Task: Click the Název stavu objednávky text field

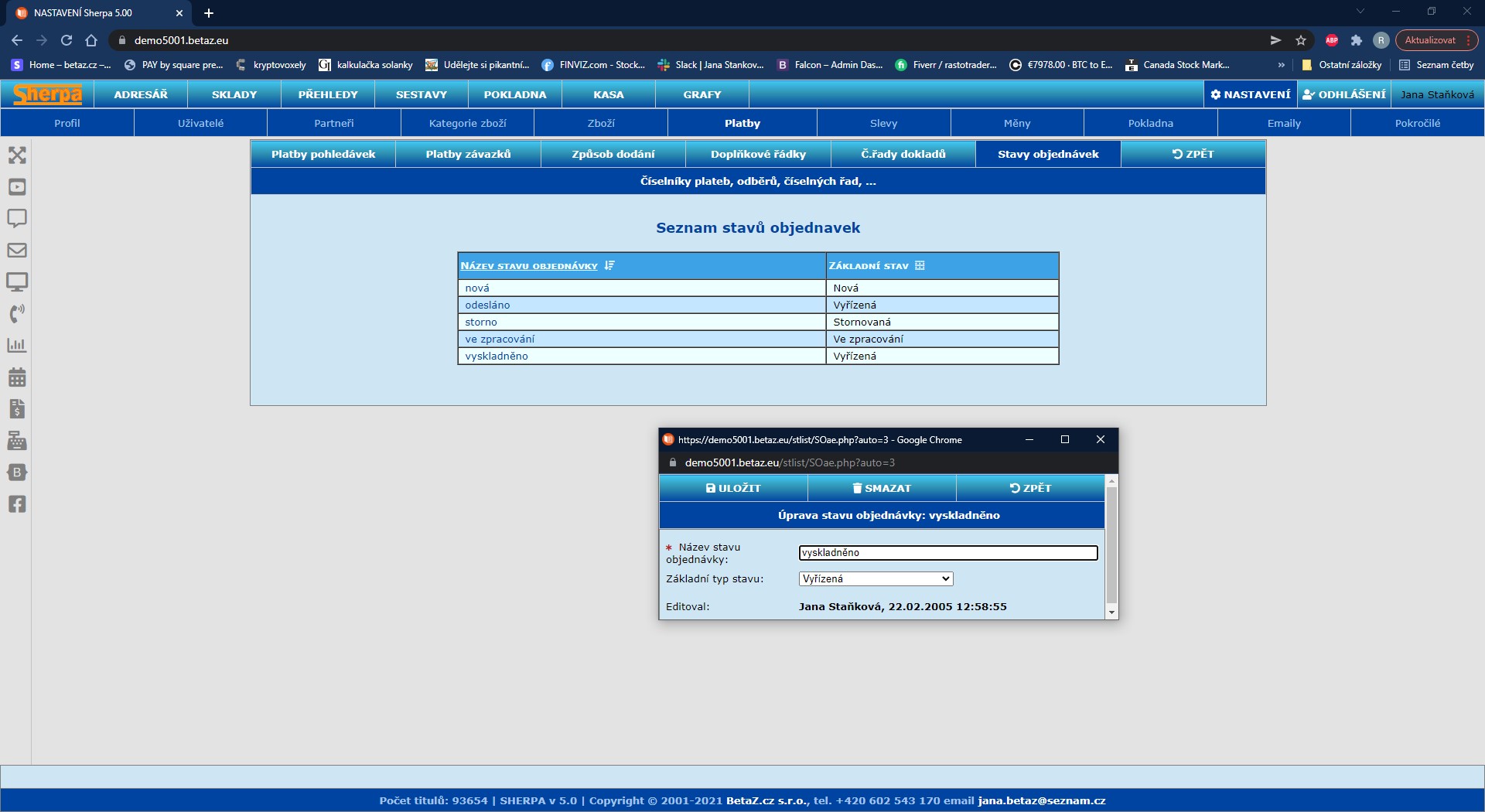Action: point(947,553)
